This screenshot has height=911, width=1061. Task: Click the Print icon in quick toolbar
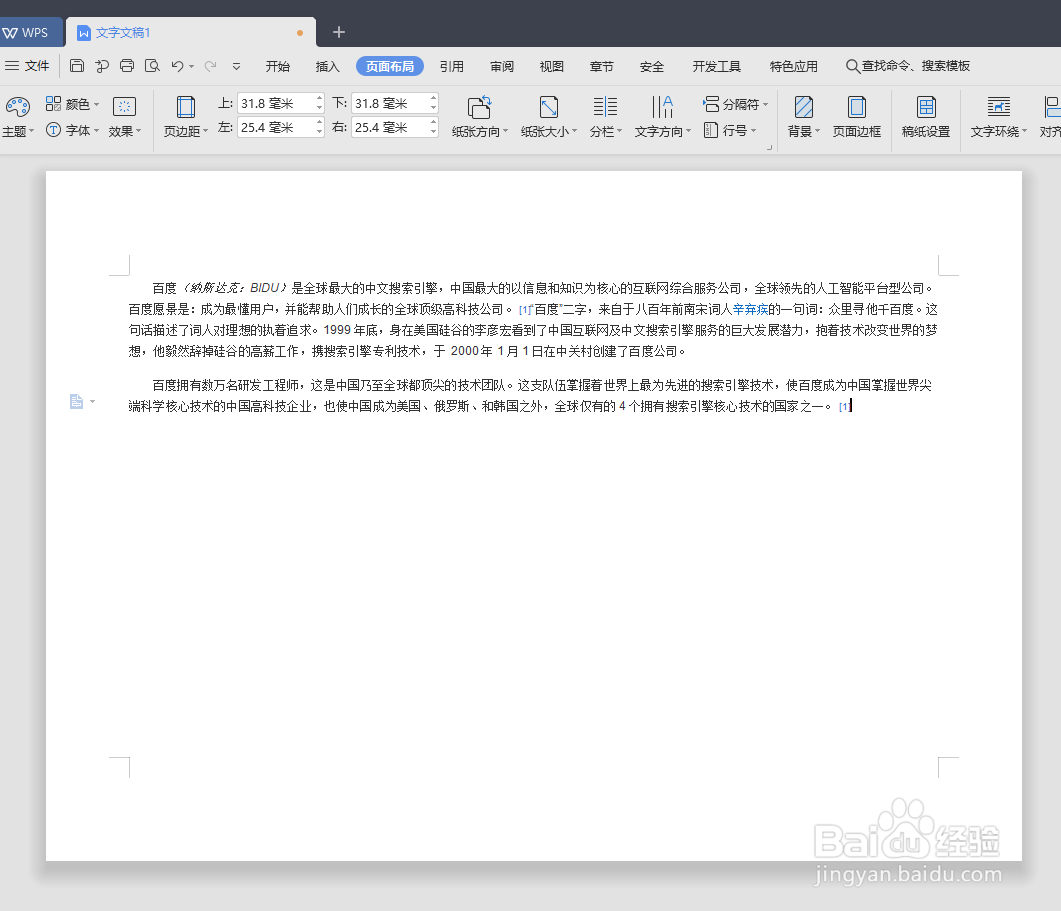pyautogui.click(x=127, y=66)
